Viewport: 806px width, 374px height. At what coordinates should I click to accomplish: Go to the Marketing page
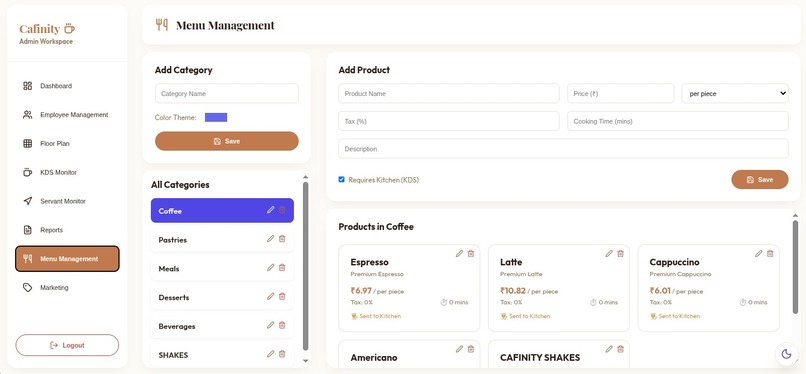67,287
